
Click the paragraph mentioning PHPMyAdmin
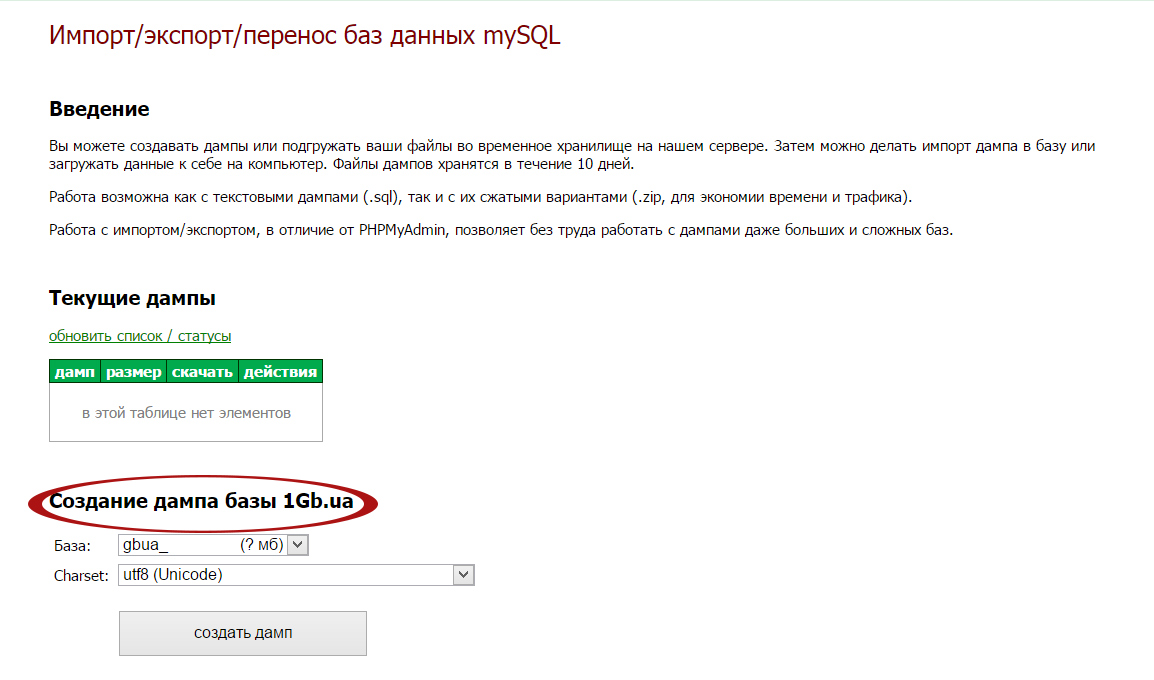click(x=501, y=230)
